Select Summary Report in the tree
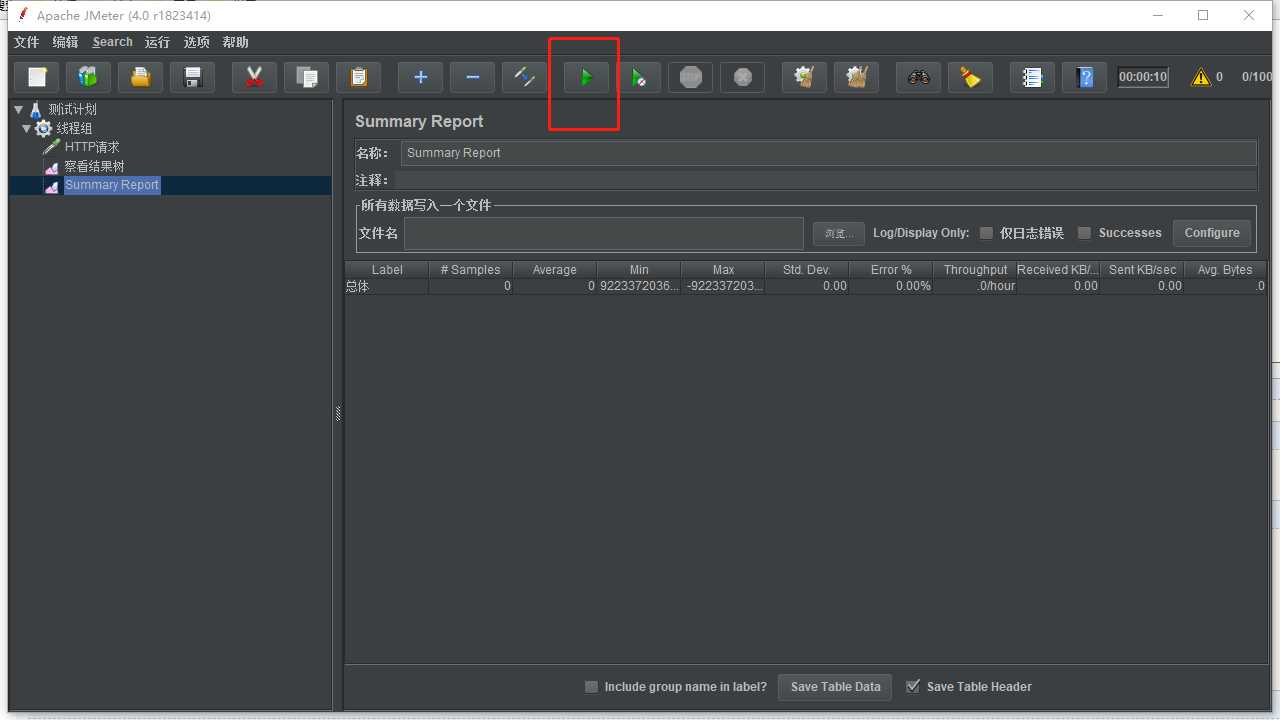 coord(112,185)
